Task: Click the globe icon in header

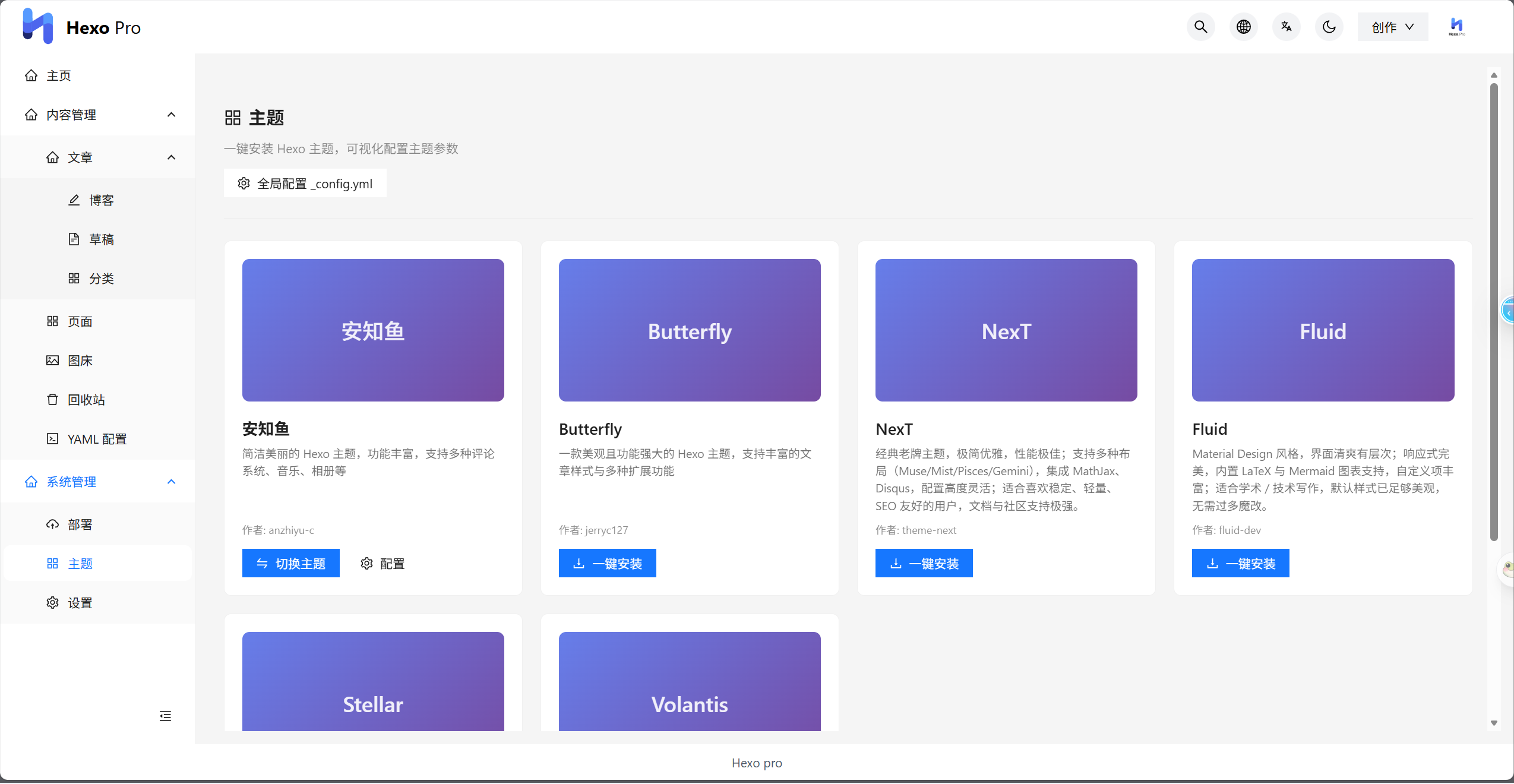Action: (x=1243, y=27)
